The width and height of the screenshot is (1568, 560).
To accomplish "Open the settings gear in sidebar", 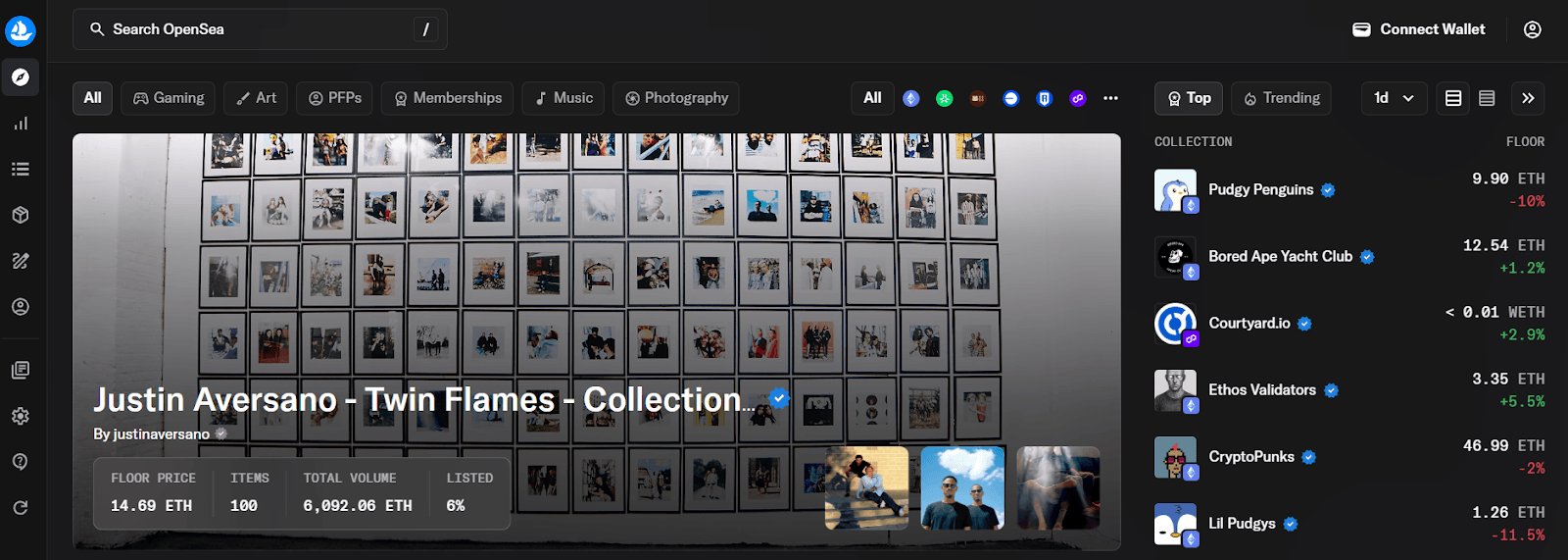I will [x=21, y=416].
